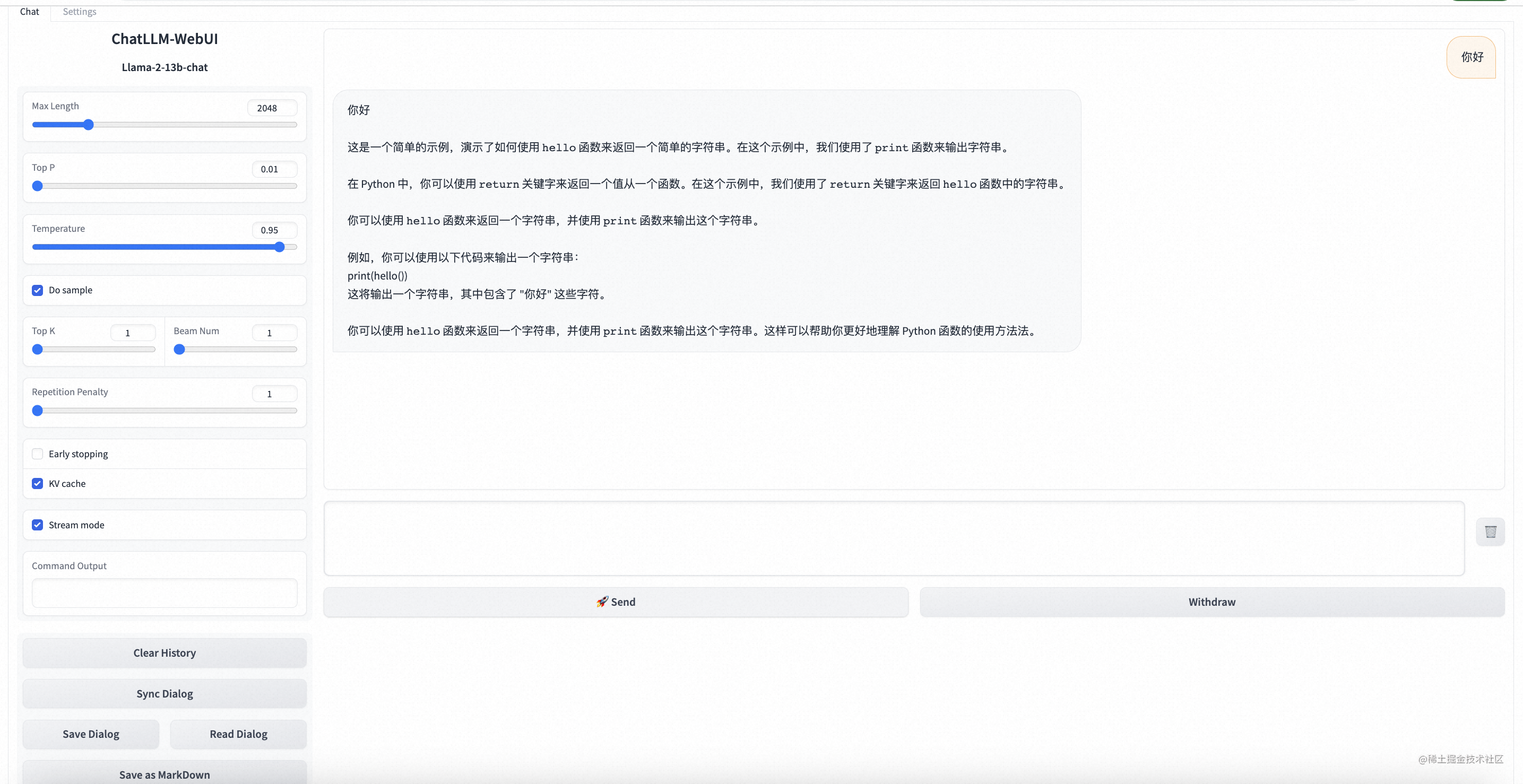The image size is (1523, 784).
Task: Click Sync Dialog button
Action: click(x=164, y=693)
